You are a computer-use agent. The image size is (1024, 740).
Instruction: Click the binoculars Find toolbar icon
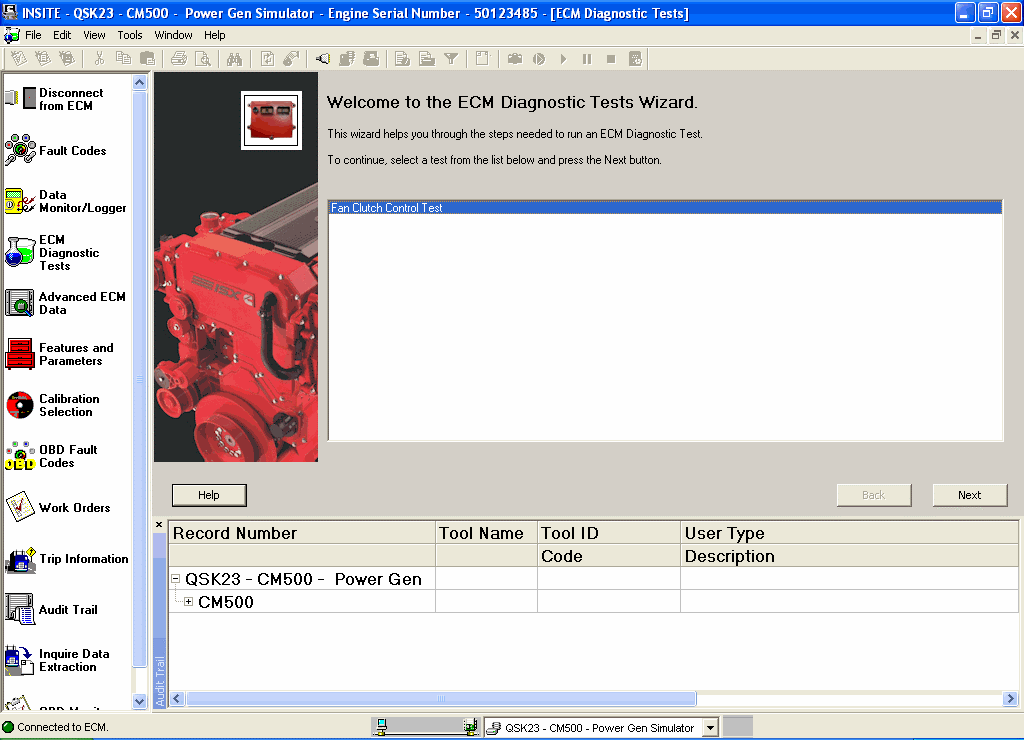pyautogui.click(x=234, y=59)
